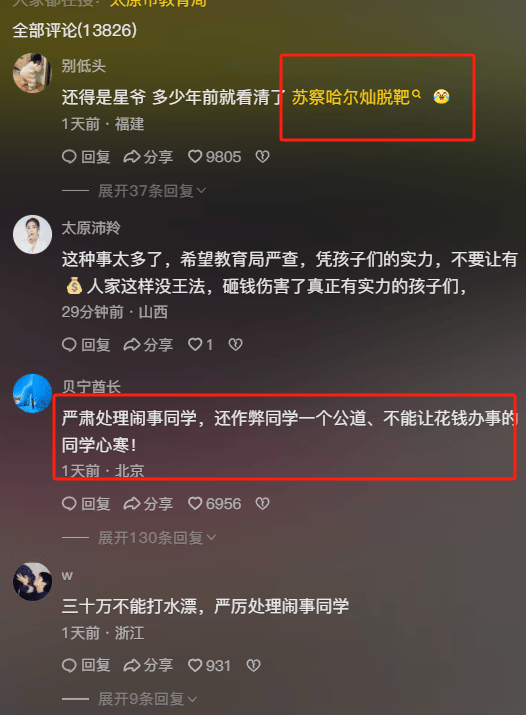Like the comment from 别低头

click(215, 157)
